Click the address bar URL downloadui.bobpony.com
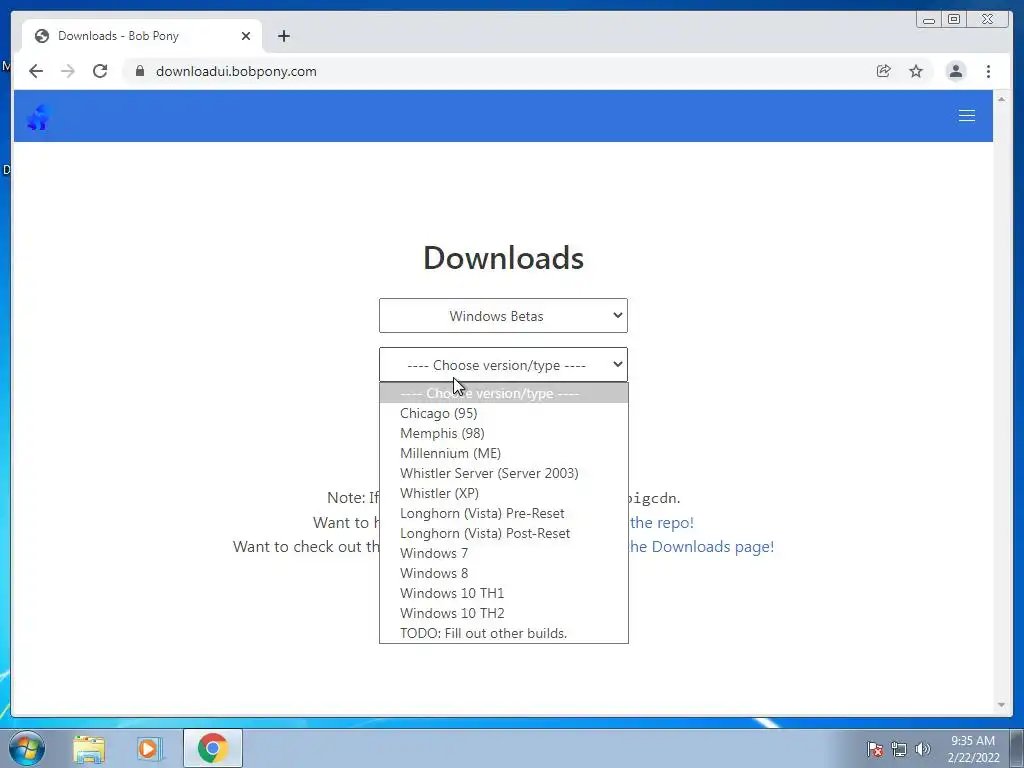This screenshot has height=768, width=1024. pyautogui.click(x=236, y=71)
